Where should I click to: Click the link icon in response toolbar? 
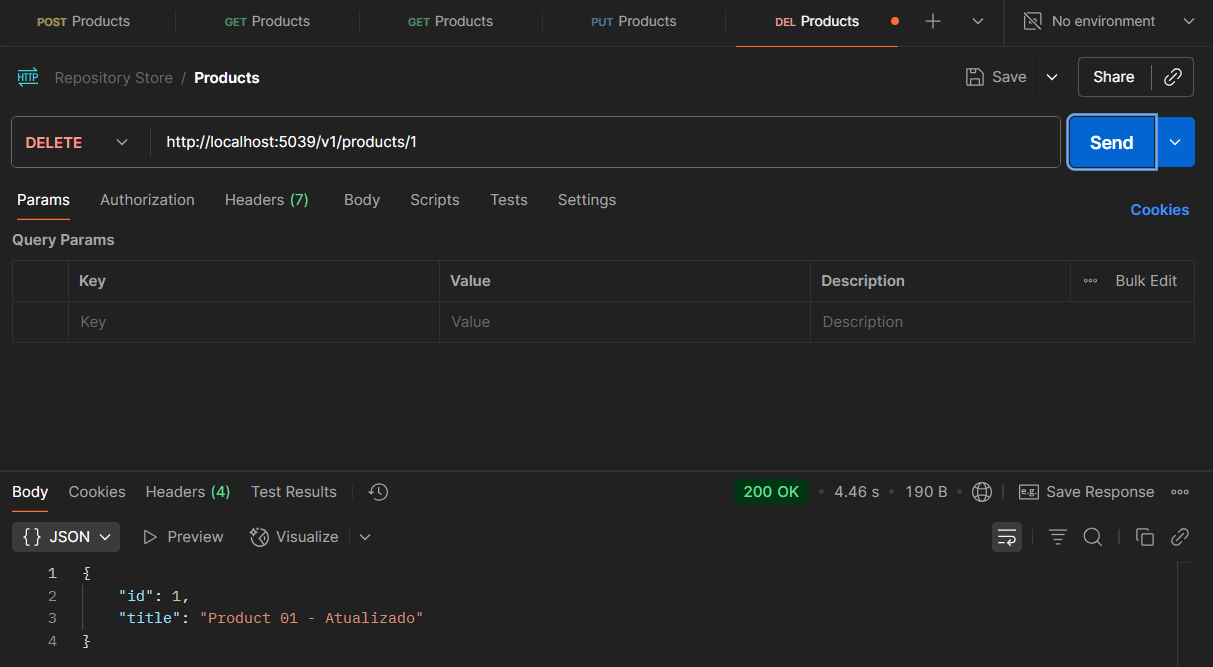(x=1180, y=537)
